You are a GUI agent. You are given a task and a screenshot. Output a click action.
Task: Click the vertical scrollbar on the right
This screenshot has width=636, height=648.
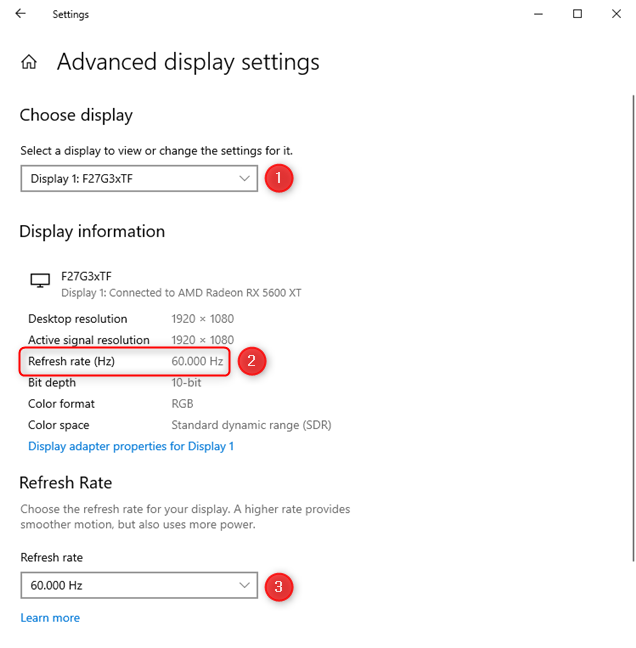coord(633,329)
